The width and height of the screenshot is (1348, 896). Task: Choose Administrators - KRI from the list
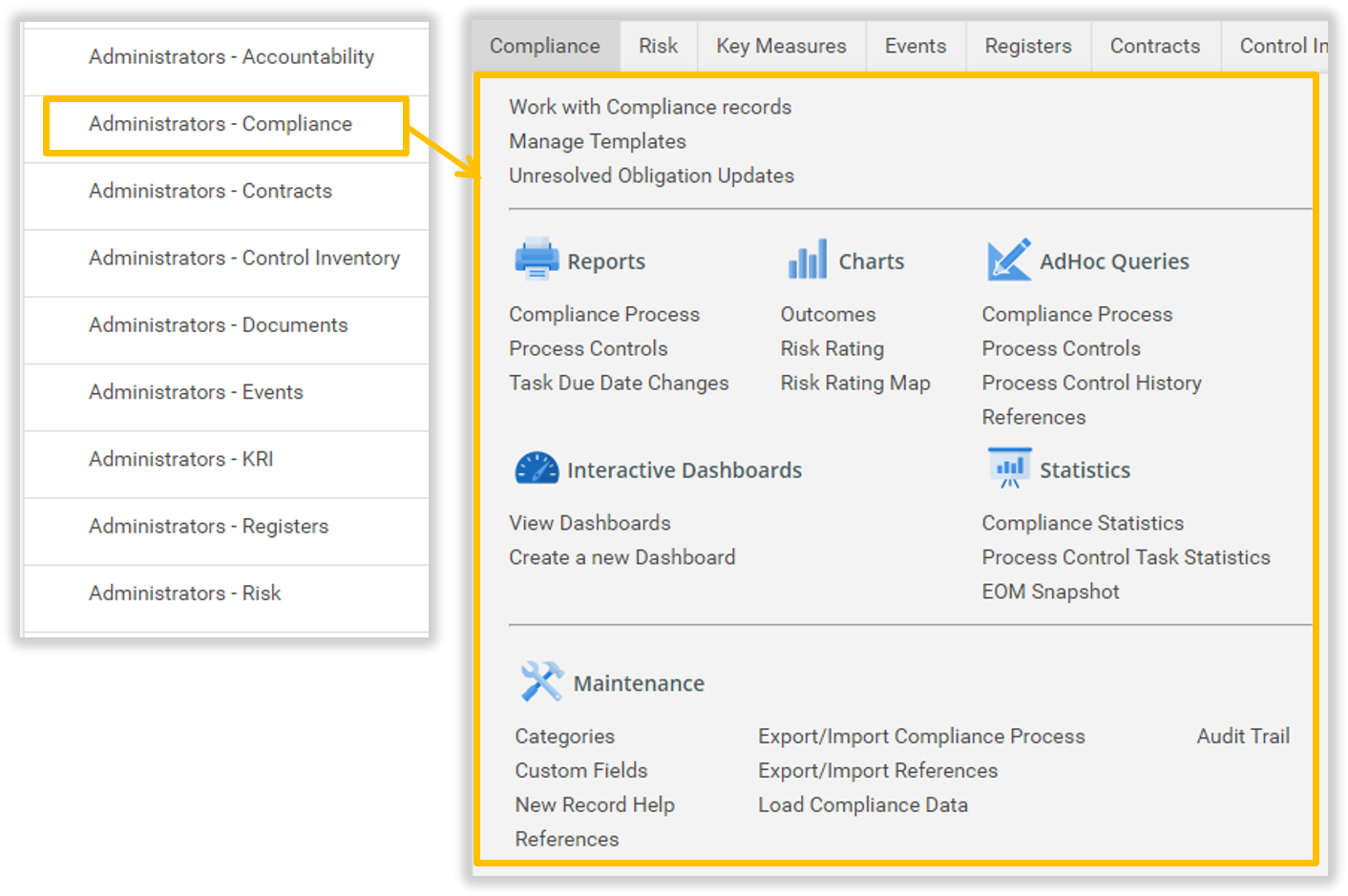179,459
